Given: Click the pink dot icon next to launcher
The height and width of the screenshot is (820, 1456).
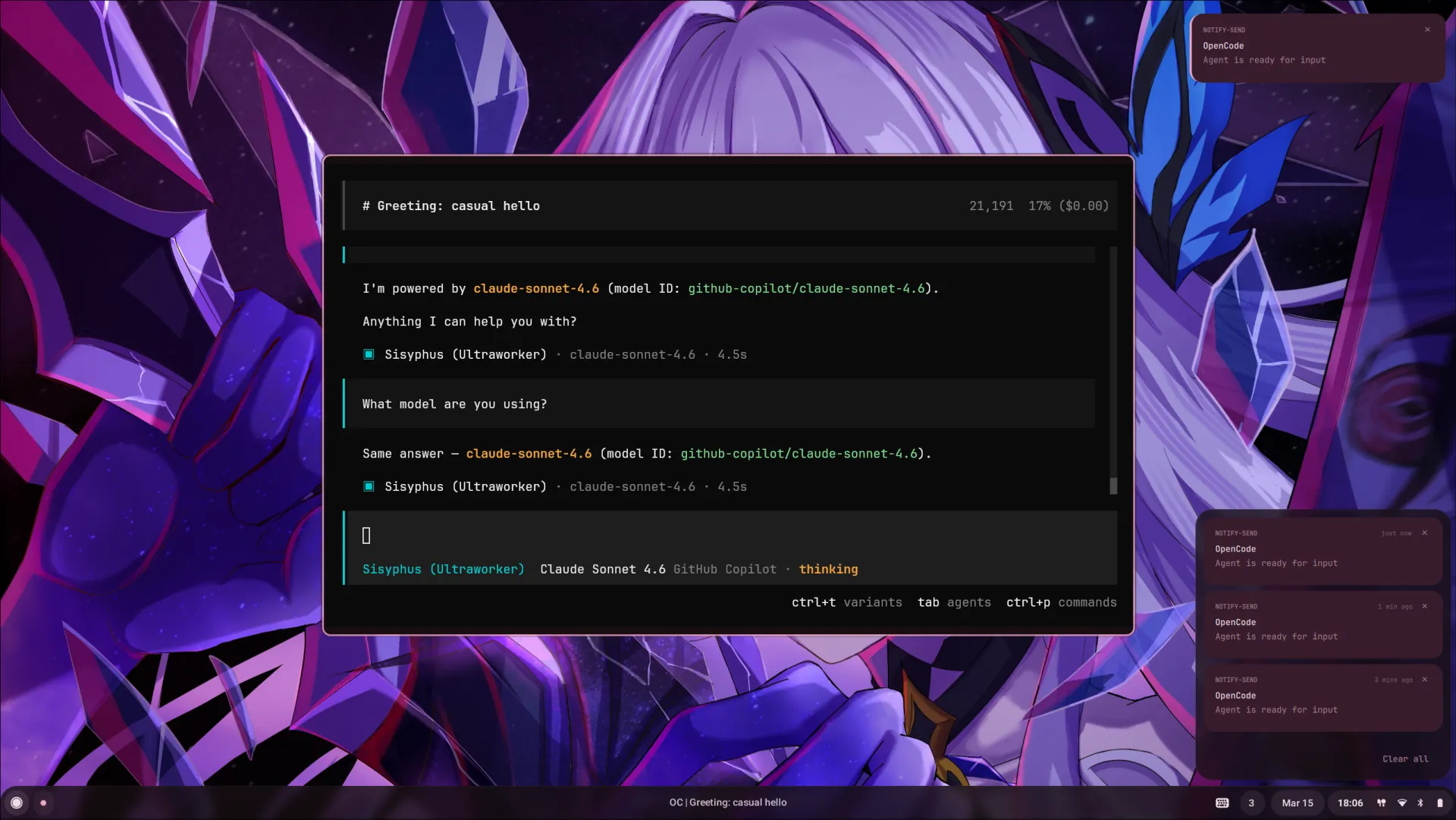Looking at the screenshot, I should pos(43,803).
